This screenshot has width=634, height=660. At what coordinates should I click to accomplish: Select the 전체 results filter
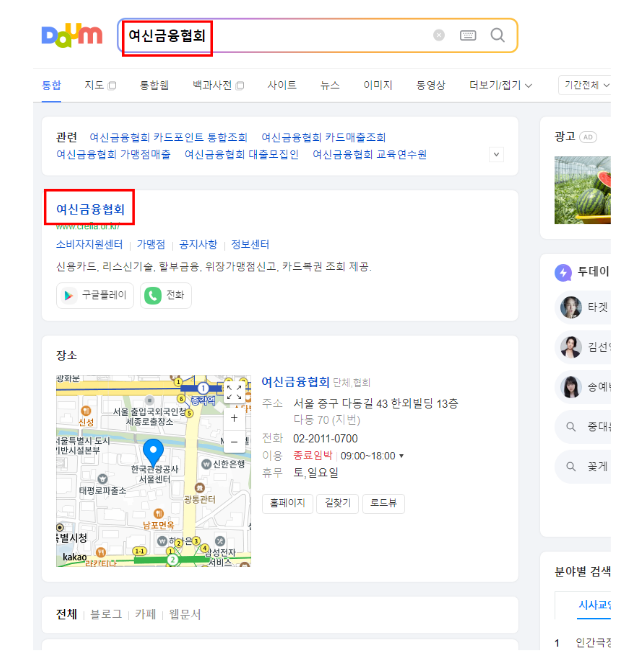coord(67,614)
